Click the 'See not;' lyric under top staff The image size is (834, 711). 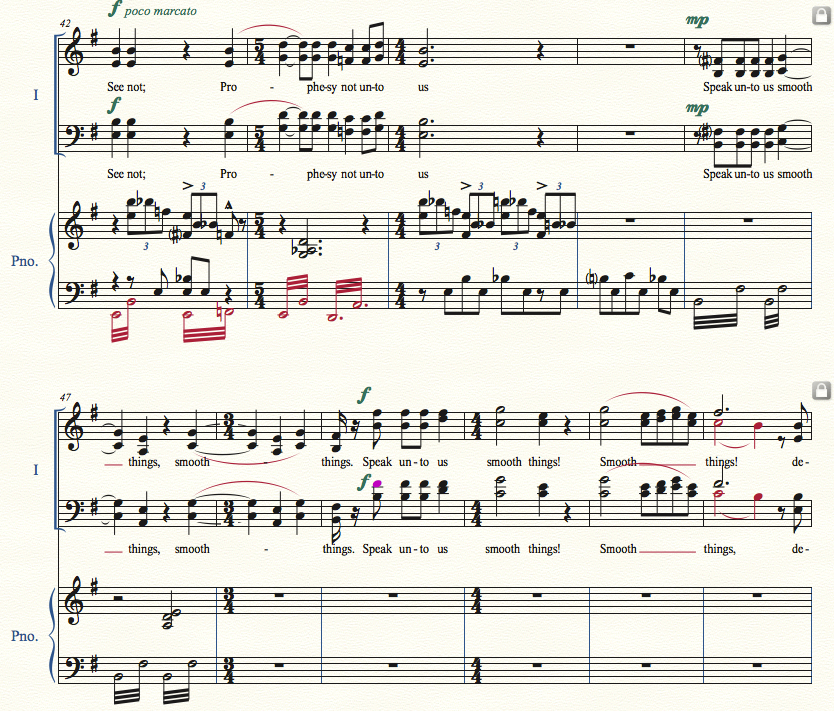[x=126, y=87]
